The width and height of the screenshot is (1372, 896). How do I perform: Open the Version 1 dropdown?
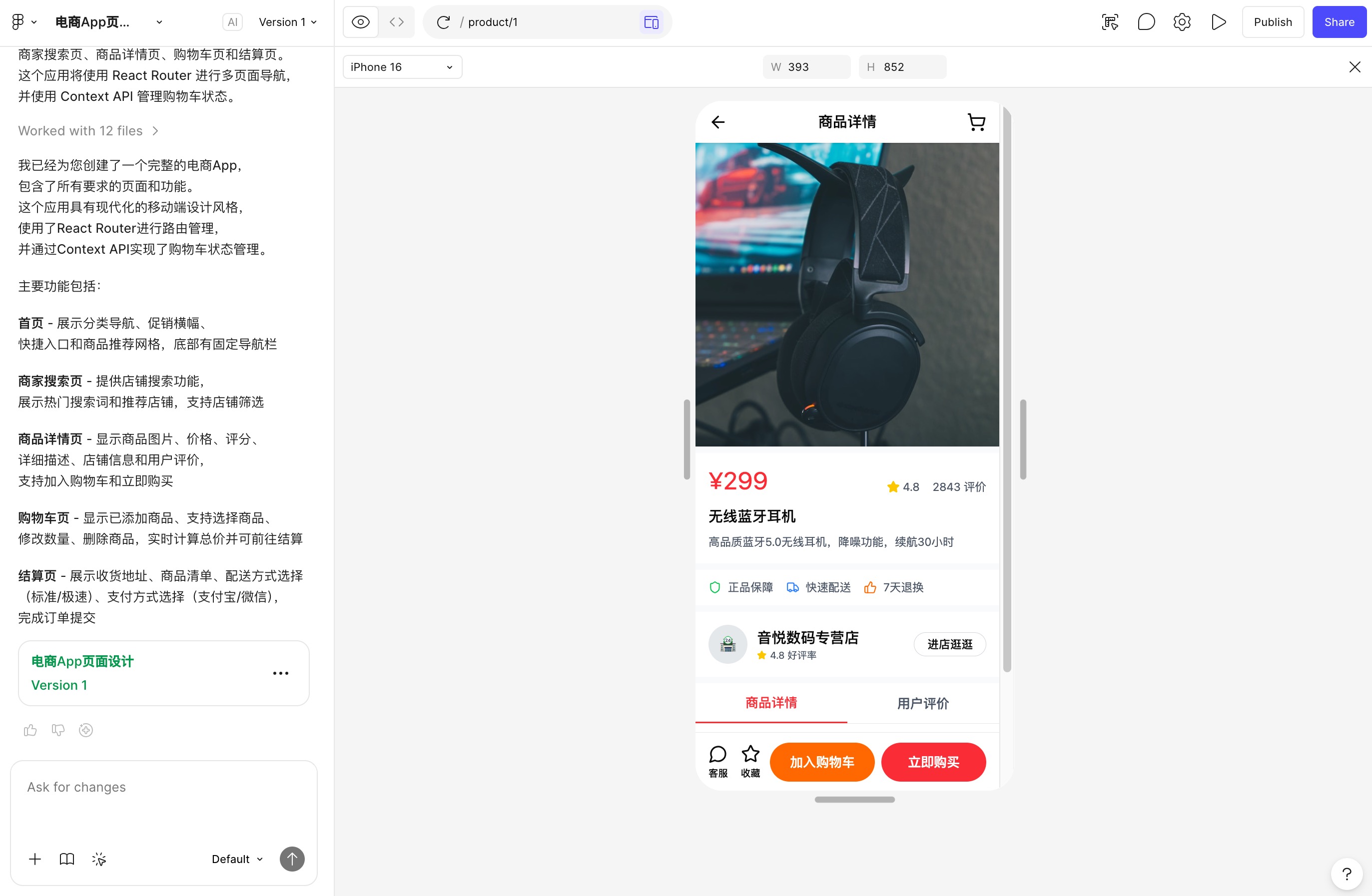pos(288,22)
